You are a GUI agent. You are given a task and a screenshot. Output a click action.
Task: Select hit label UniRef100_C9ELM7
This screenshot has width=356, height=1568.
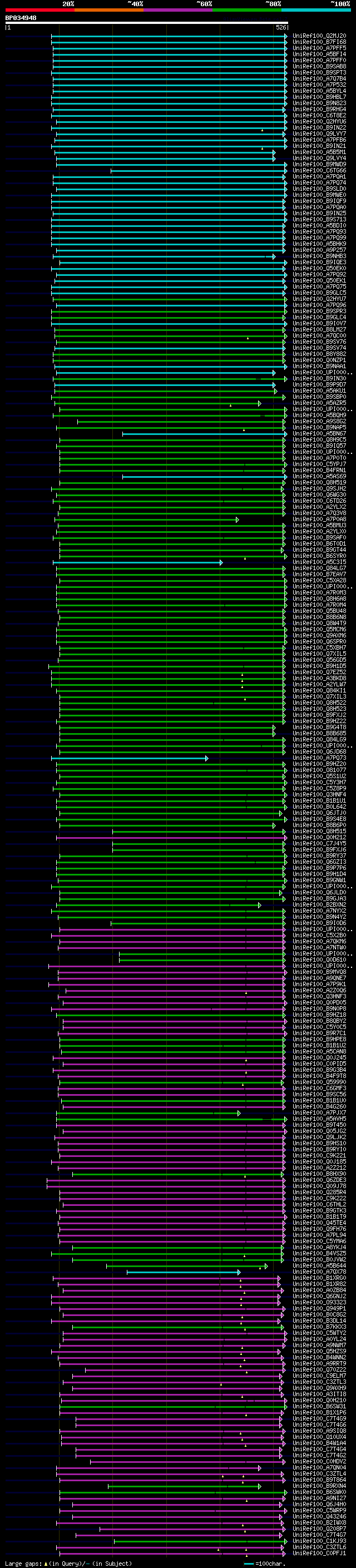[319, 1376]
